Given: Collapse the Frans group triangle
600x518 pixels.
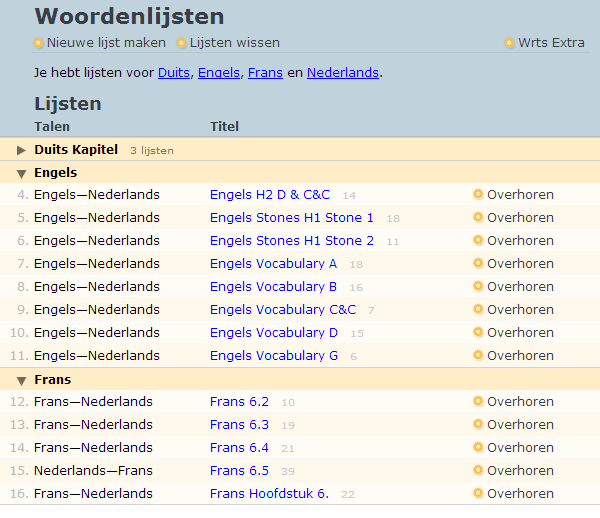Looking at the screenshot, I should click(x=21, y=381).
